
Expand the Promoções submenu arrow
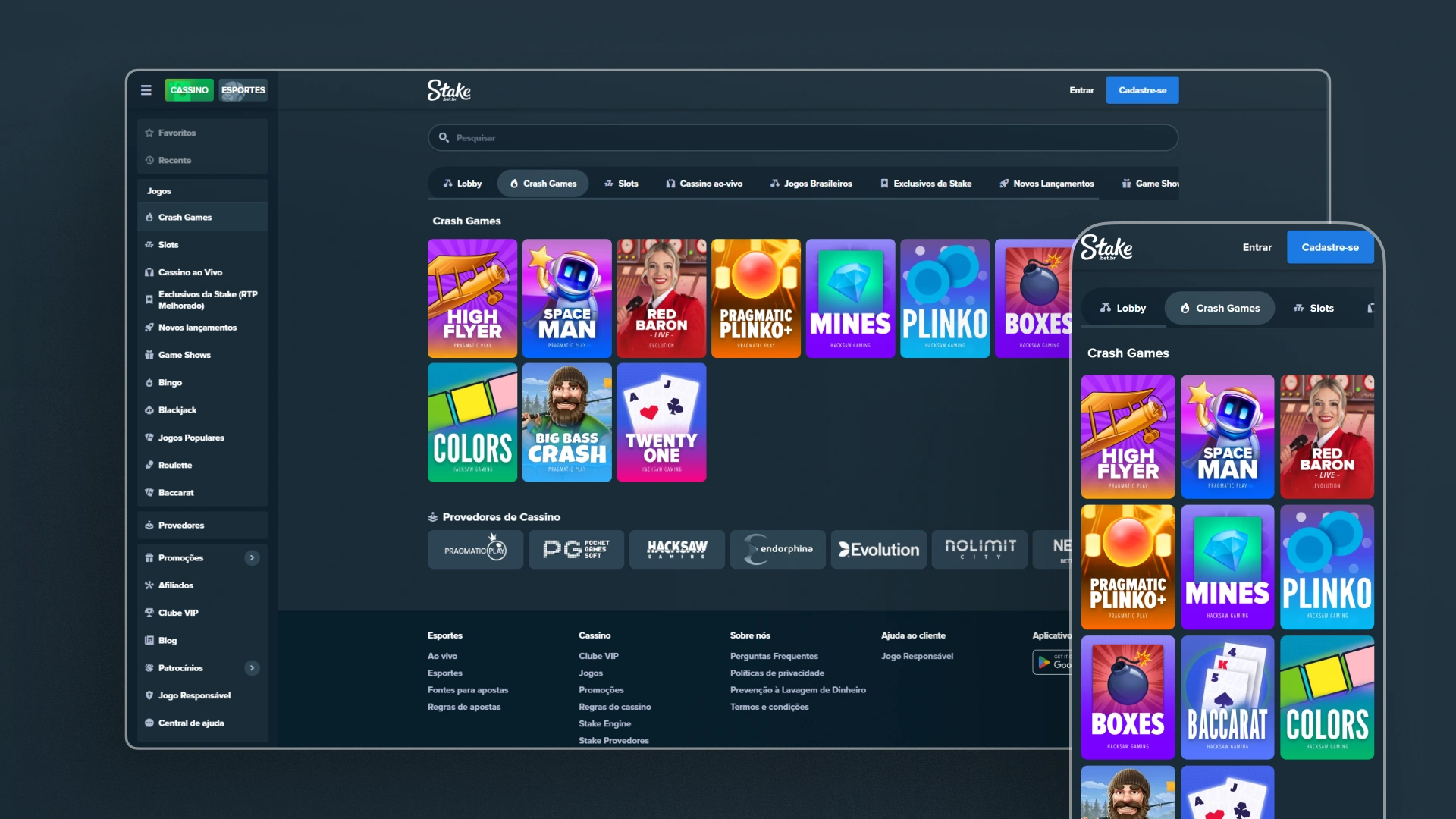click(253, 558)
